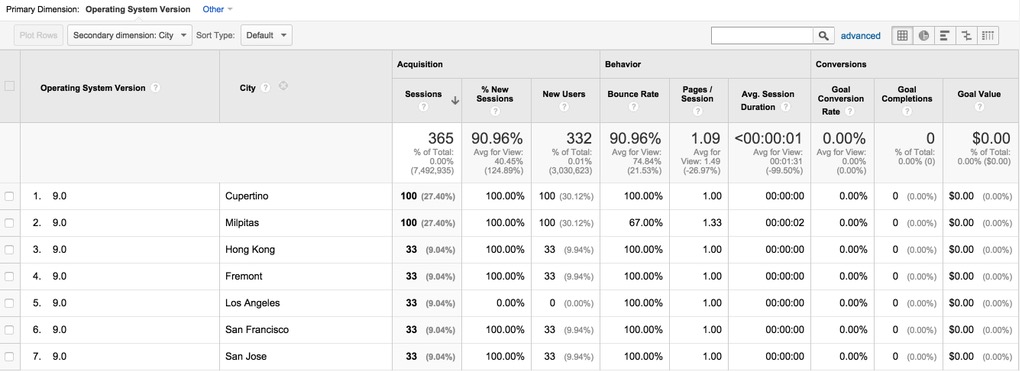Screen dimensions: 1020x371
Task: Click the Plot Rows button
Action: coord(38,36)
